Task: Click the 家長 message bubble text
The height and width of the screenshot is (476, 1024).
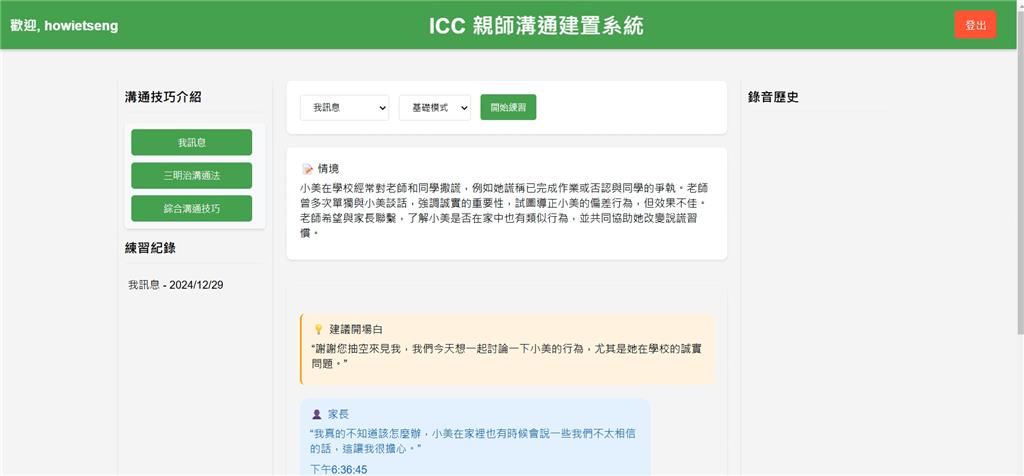Action: click(472, 441)
